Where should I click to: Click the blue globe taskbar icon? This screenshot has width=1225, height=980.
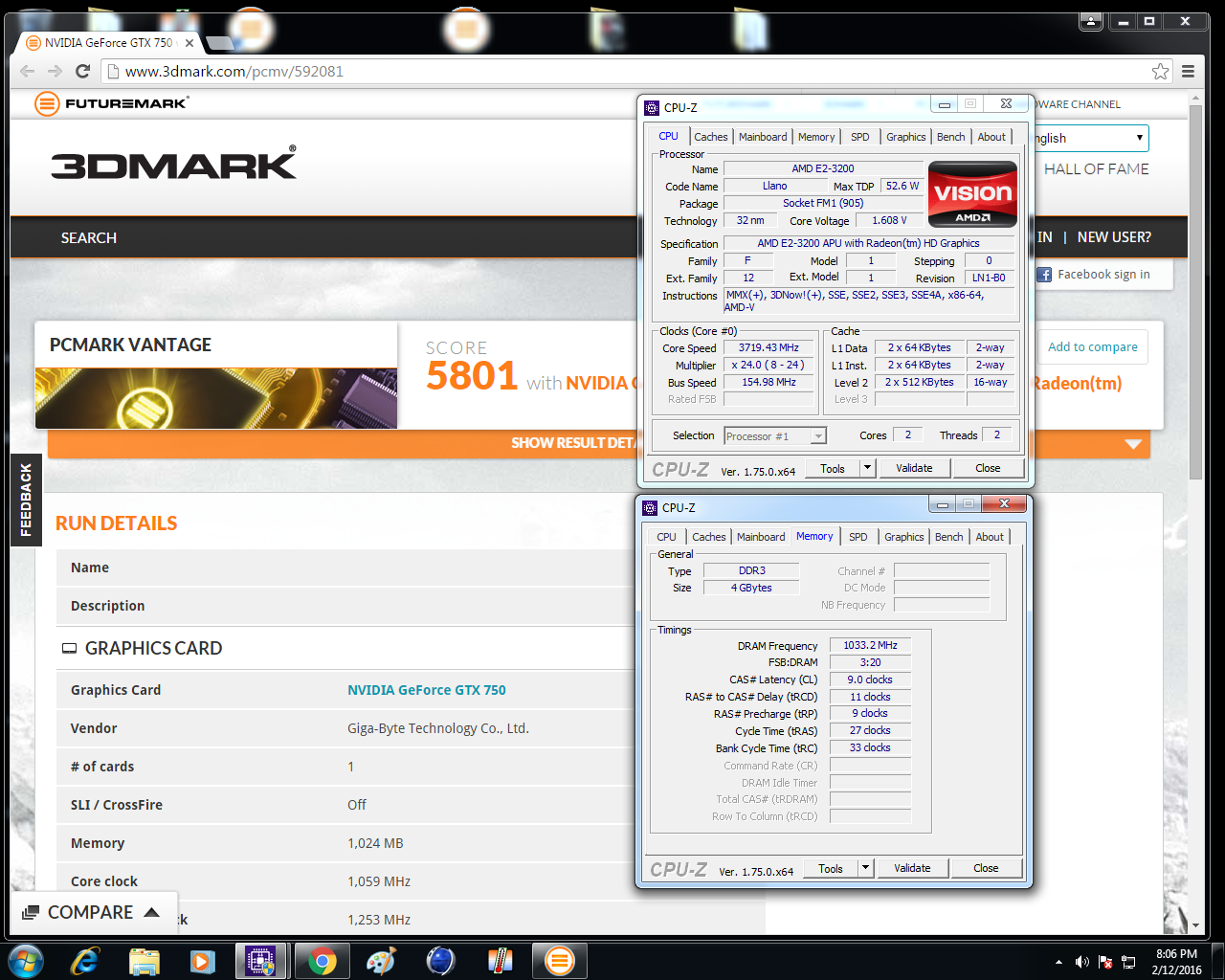[439, 961]
